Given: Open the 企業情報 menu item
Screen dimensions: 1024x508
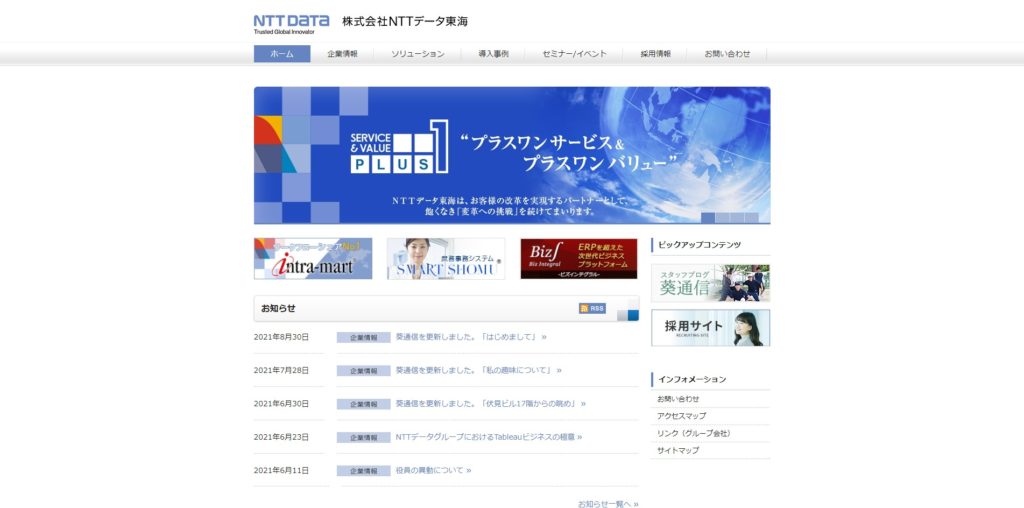Looking at the screenshot, I should 342,54.
